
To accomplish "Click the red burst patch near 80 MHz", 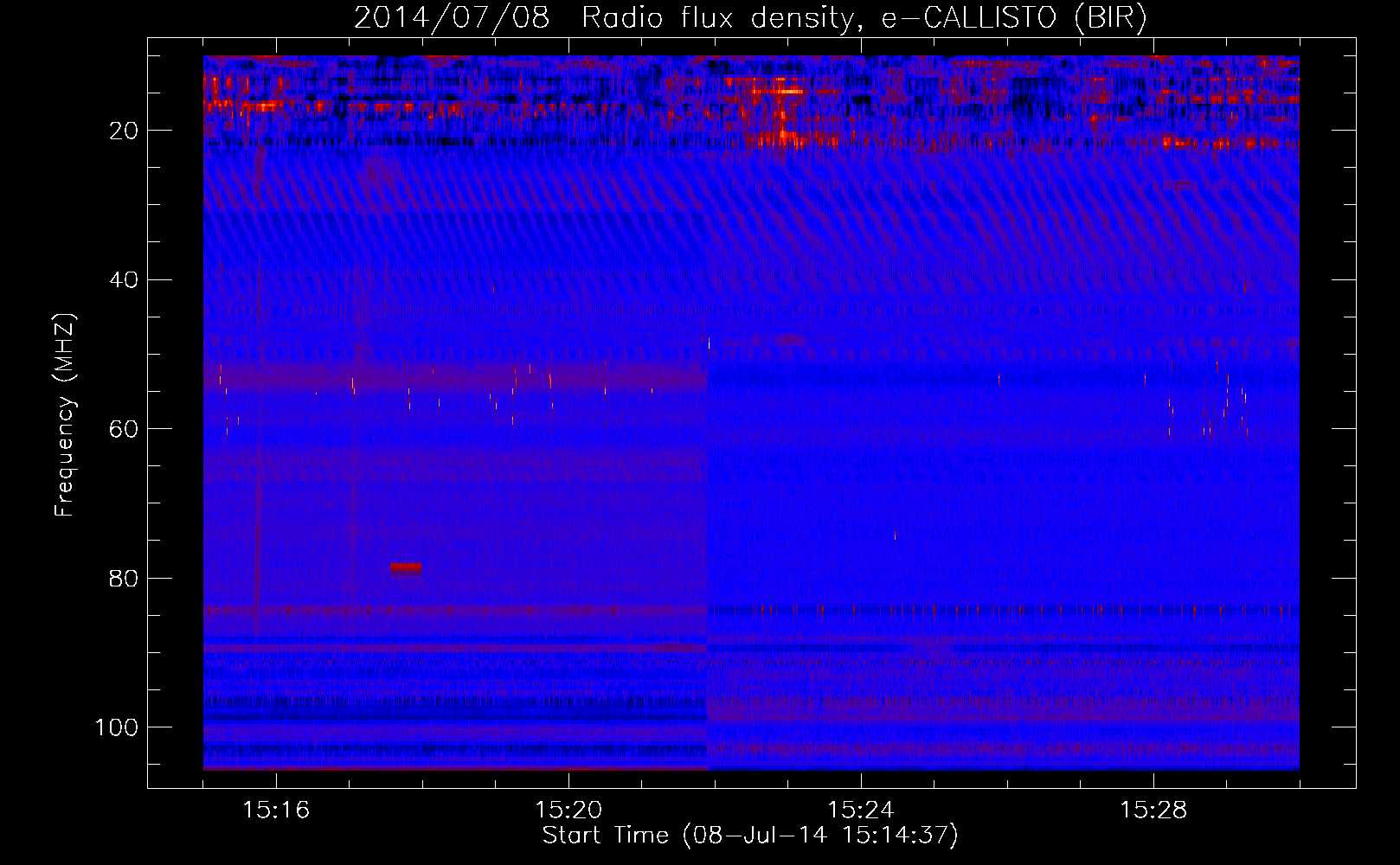I will tap(406, 568).
